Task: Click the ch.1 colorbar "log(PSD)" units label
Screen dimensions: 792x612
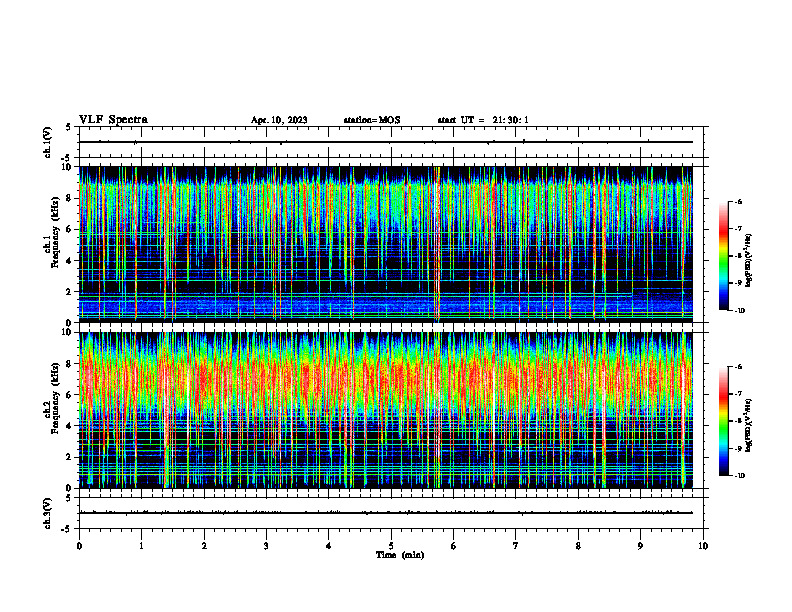Action: [x=749, y=261]
